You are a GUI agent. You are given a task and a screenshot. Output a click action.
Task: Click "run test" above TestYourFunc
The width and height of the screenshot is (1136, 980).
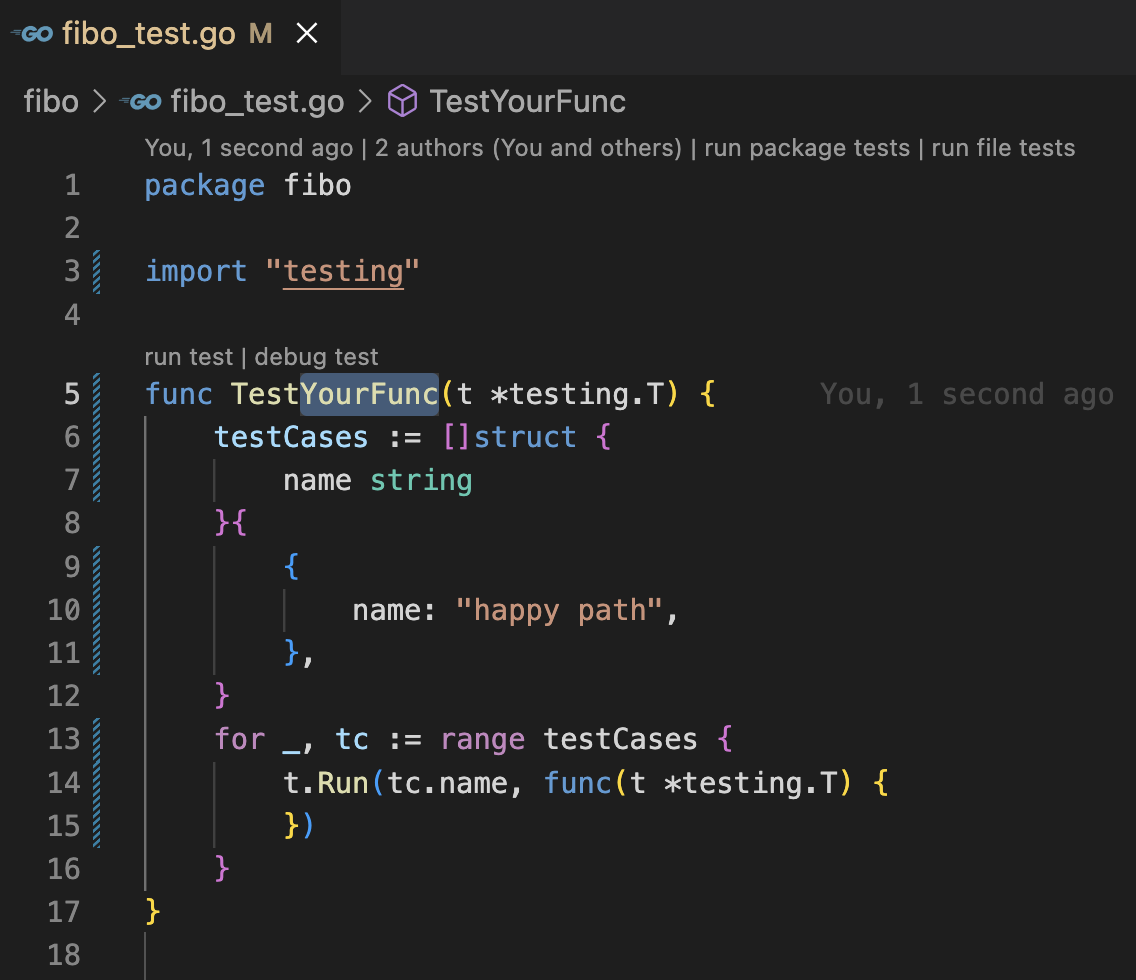coord(188,357)
